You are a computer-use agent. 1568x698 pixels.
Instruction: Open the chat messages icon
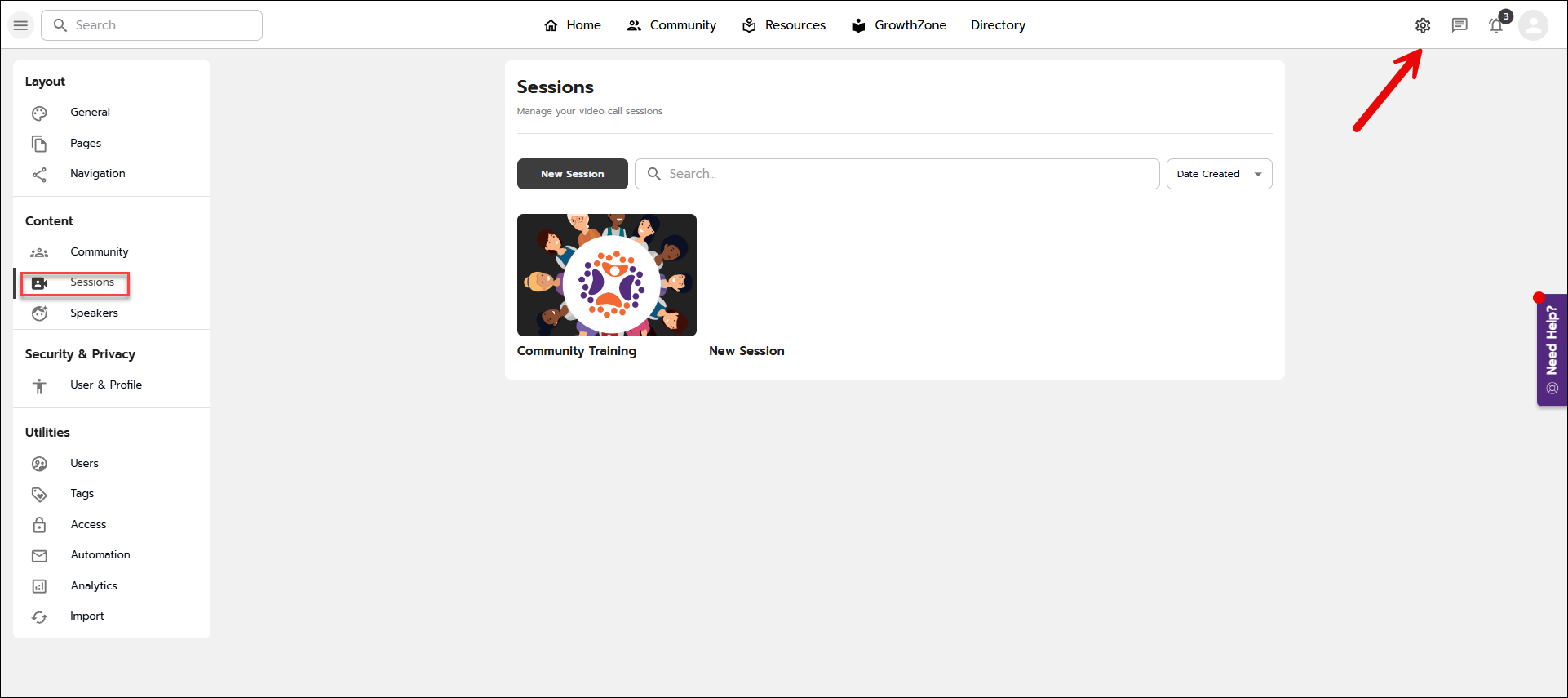[1459, 25]
